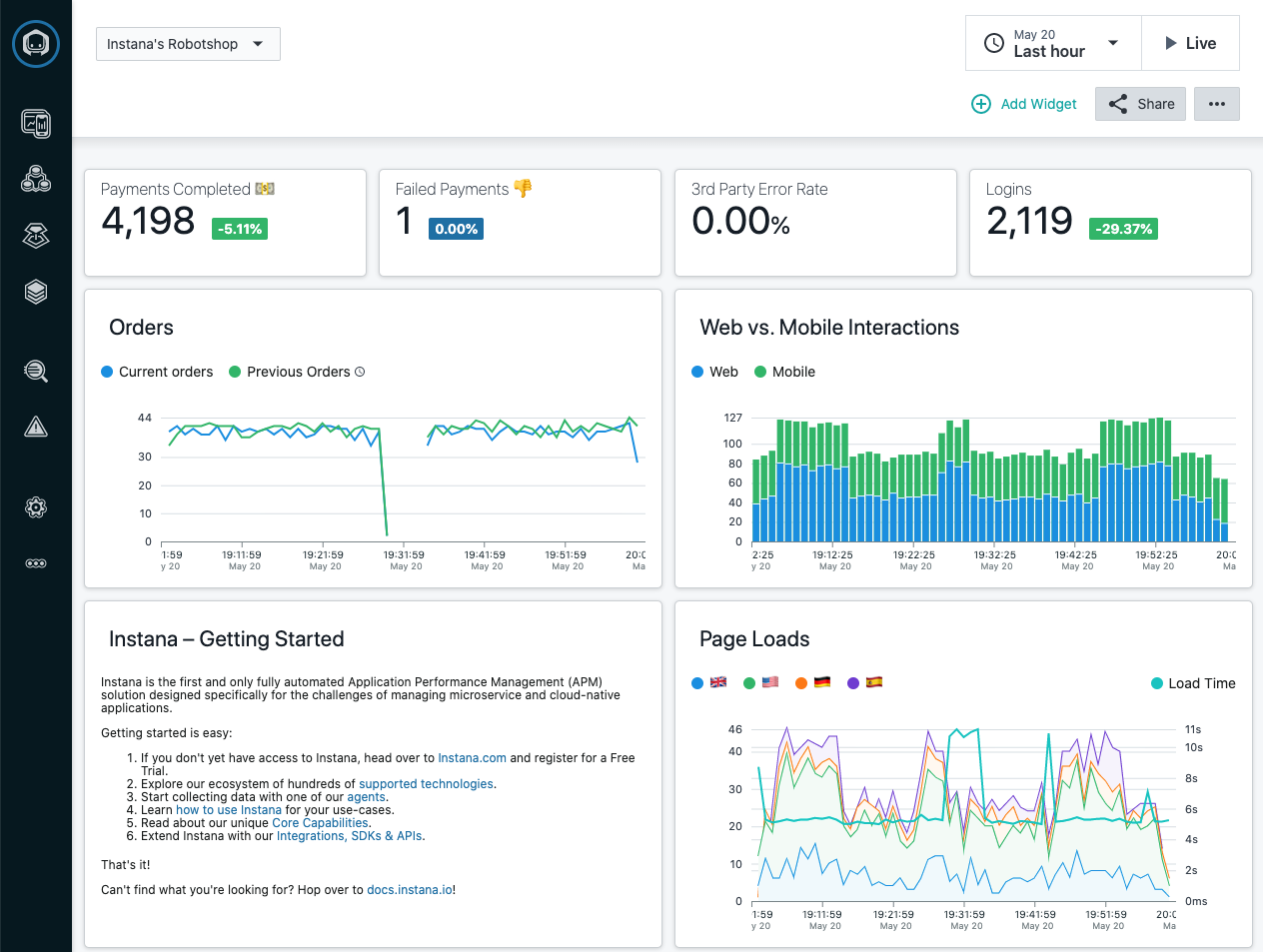Open the Applications service map icon
This screenshot has width=1263, height=952.
click(36, 178)
